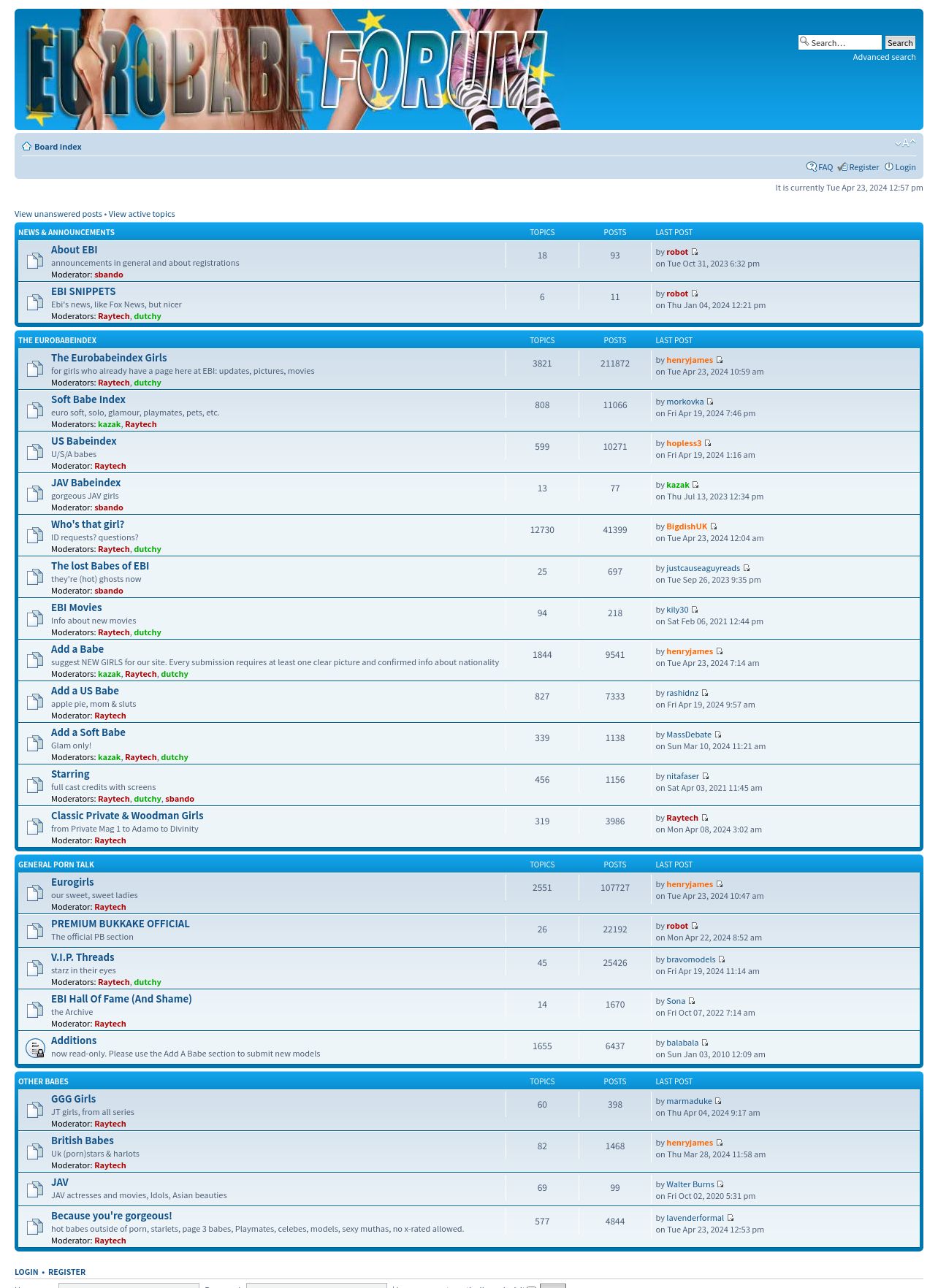View latest post icon in About EBI row
Image resolution: width=938 pixels, height=1288 pixels.
click(695, 252)
